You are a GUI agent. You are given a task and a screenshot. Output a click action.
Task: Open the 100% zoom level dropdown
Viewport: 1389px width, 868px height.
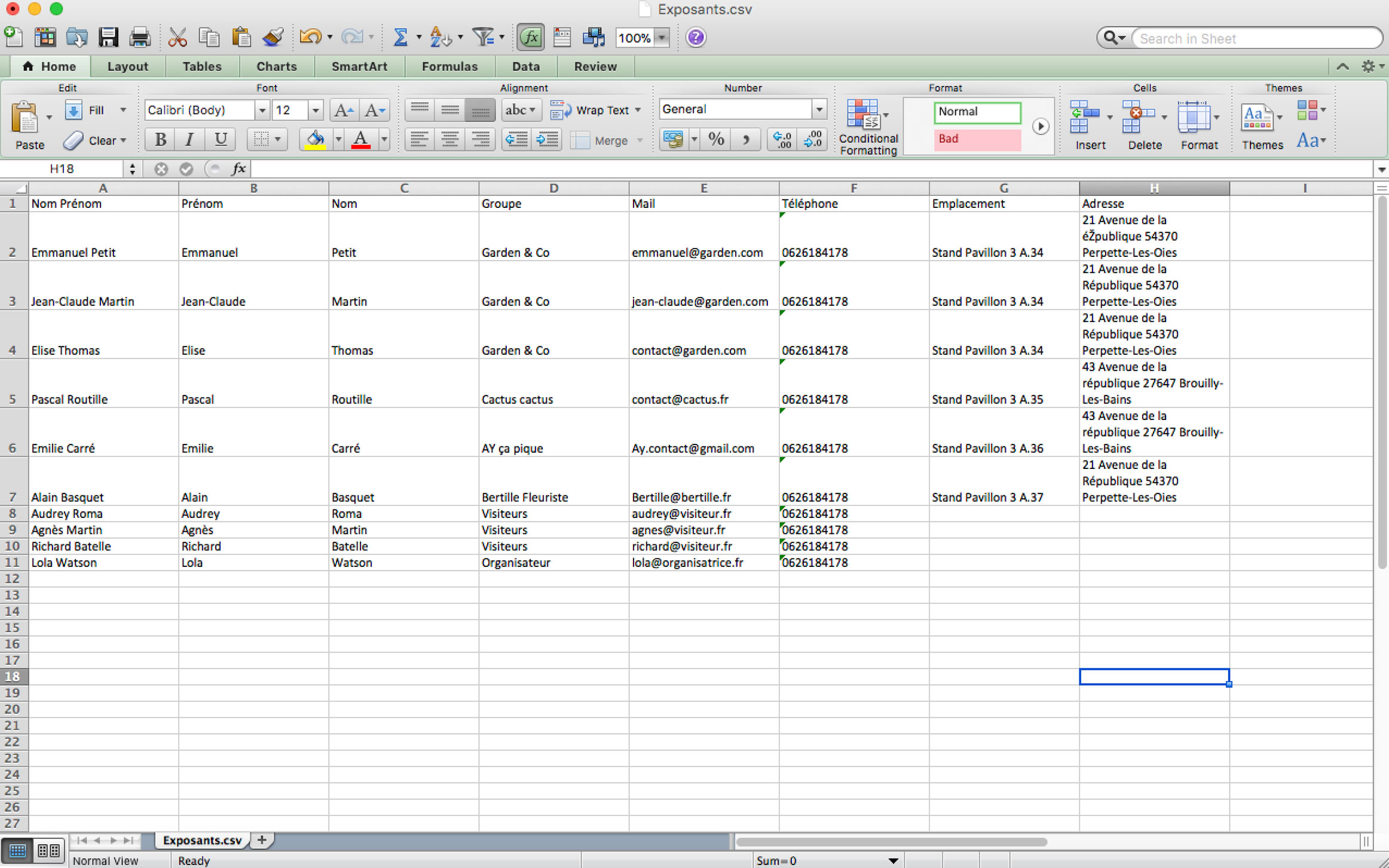click(662, 38)
